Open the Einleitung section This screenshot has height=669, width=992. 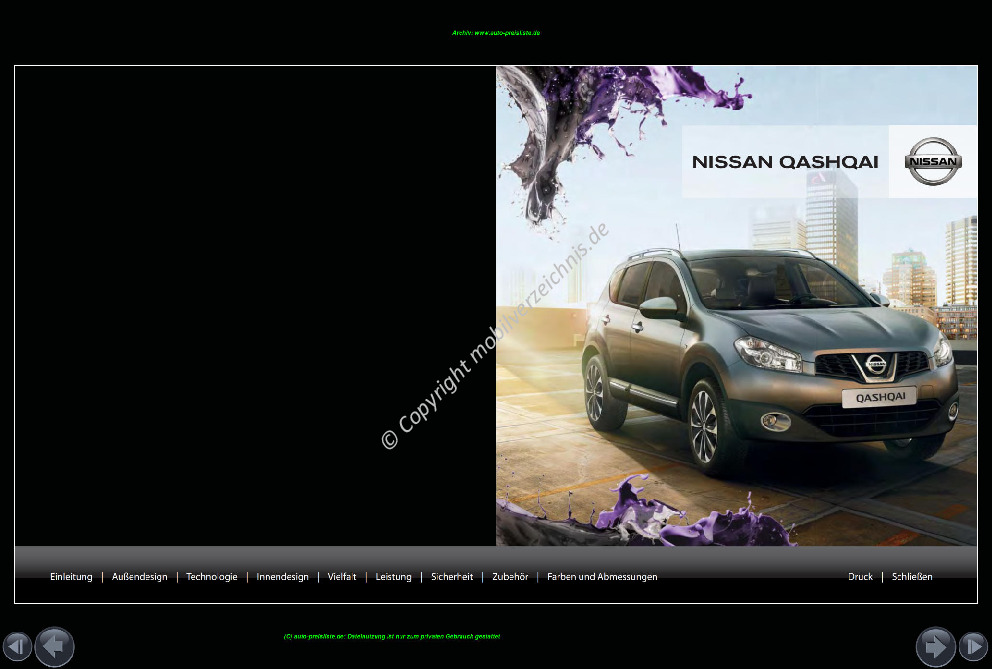pyautogui.click(x=71, y=577)
